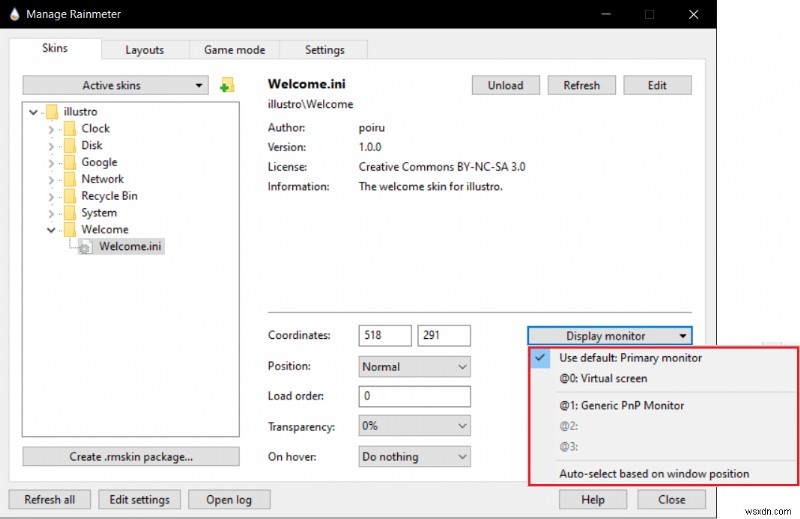Click the Welcome folder icon
The width and height of the screenshot is (800, 519).
click(x=70, y=229)
